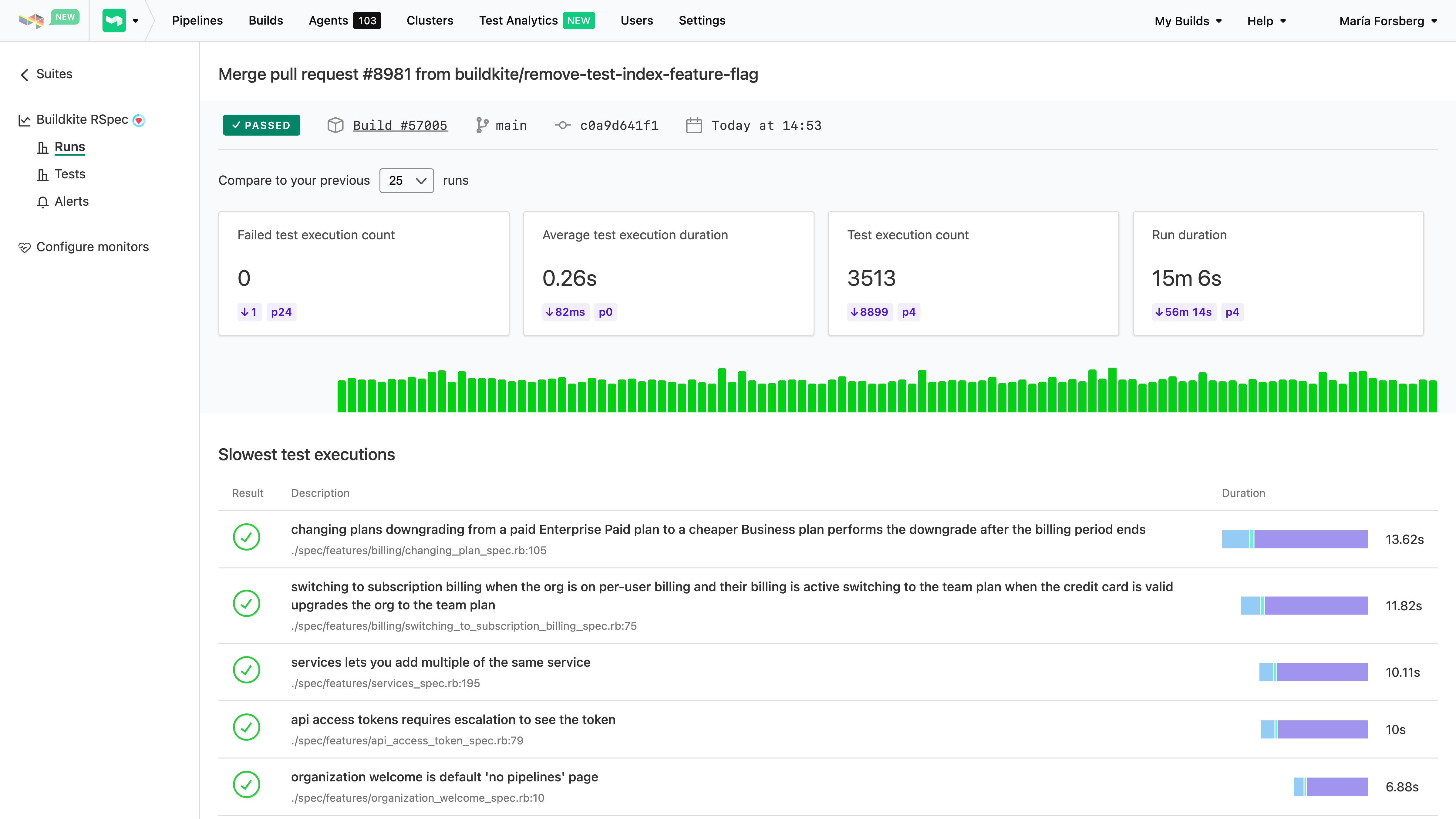The image size is (1456, 819).
Task: Click the down 56m 14s change badge
Action: [1184, 312]
